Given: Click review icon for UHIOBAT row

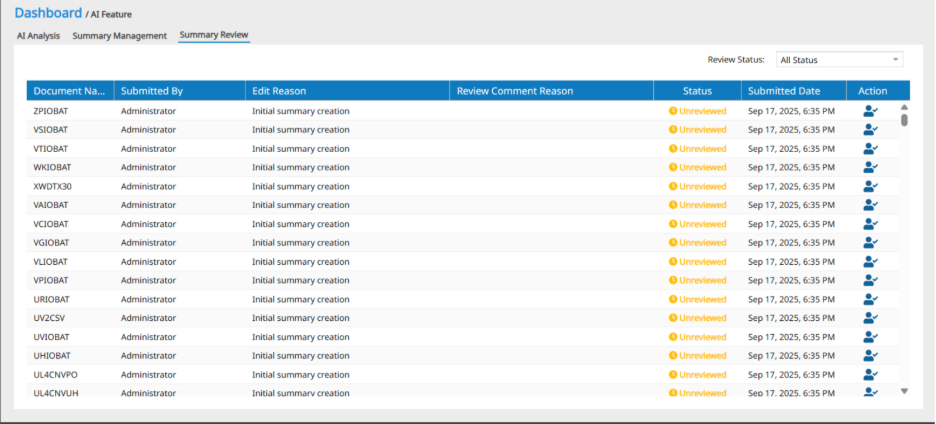Looking at the screenshot, I should (869, 355).
